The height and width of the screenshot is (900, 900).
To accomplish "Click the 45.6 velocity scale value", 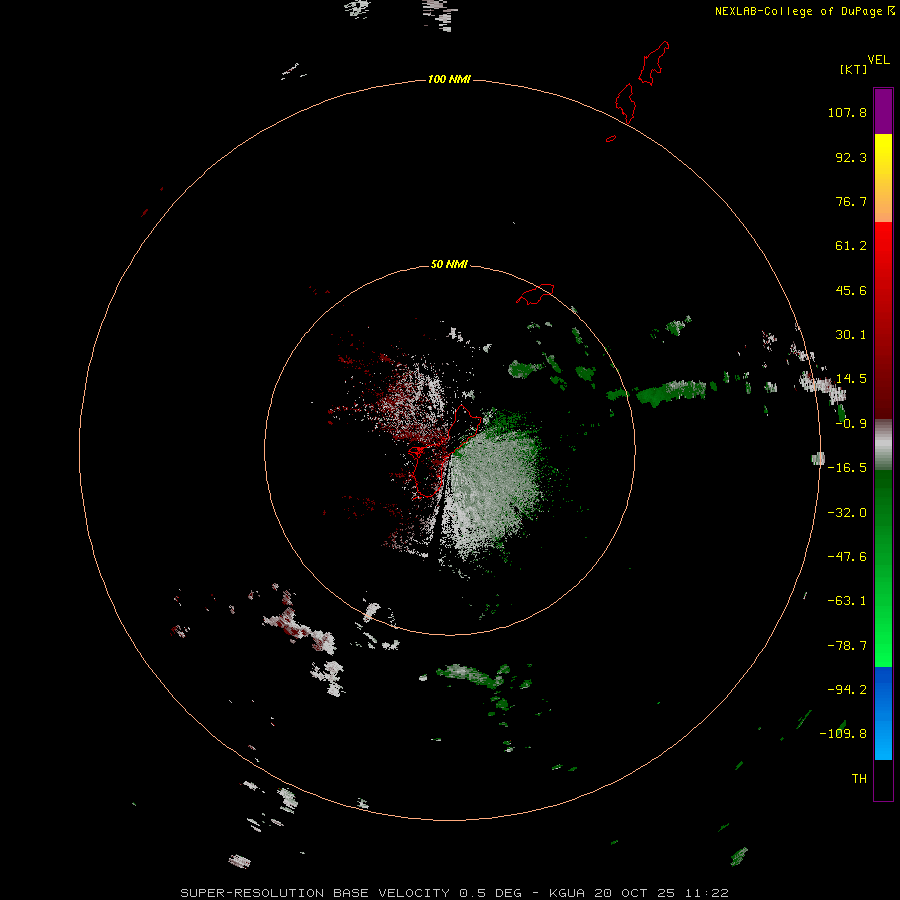I will point(851,290).
